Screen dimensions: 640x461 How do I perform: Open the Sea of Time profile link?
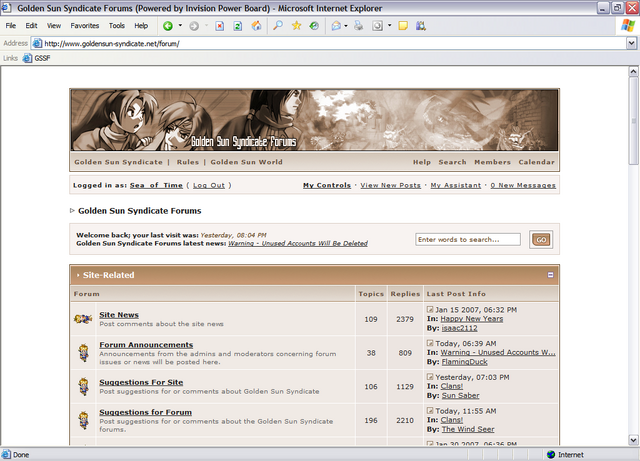[156, 185]
